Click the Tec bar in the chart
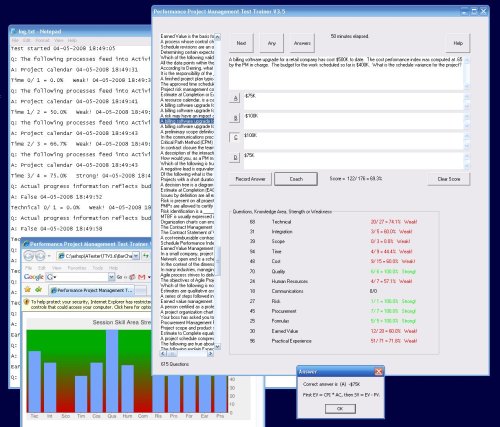 click(x=34, y=381)
